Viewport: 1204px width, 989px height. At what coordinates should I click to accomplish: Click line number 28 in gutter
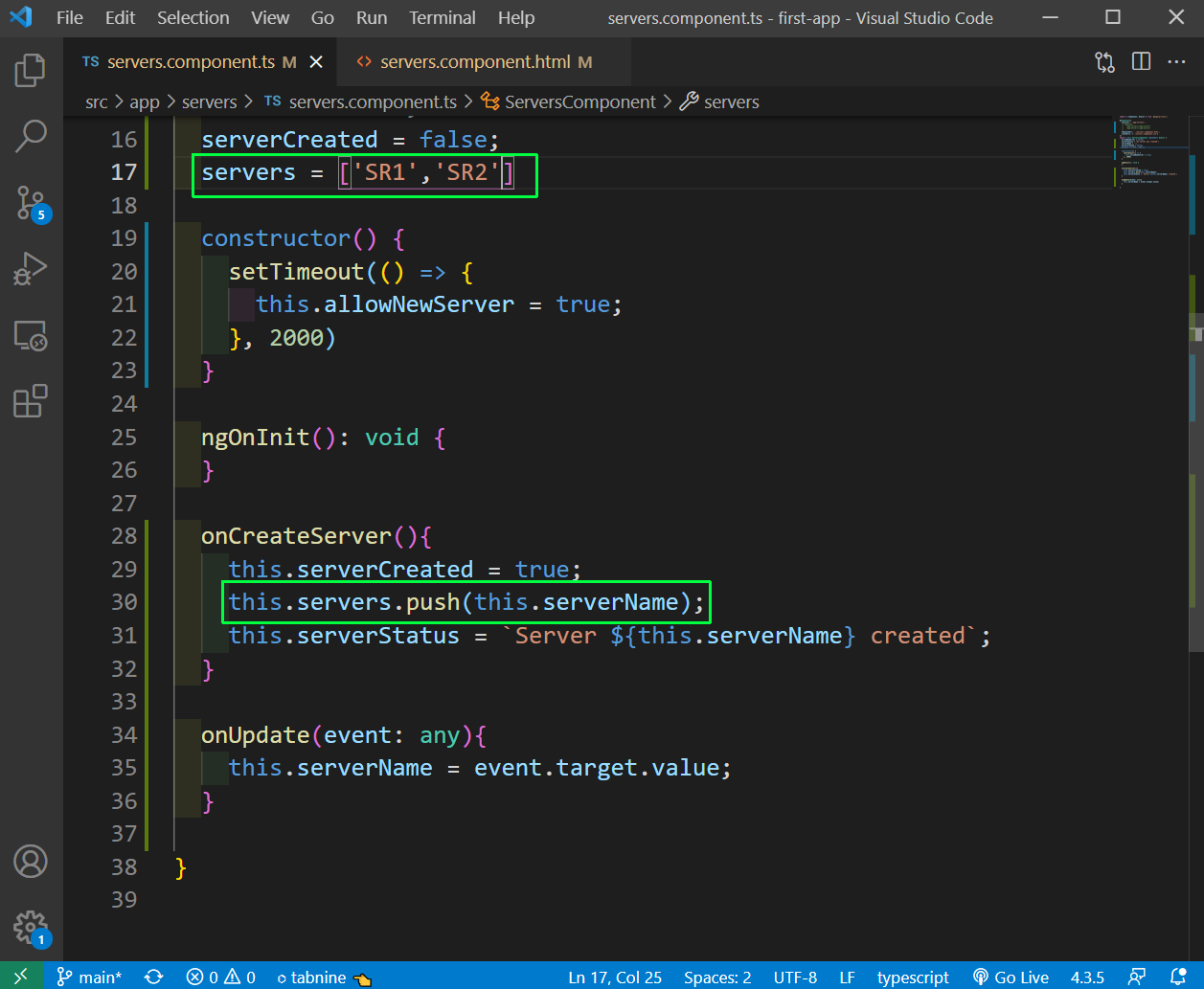coord(125,536)
